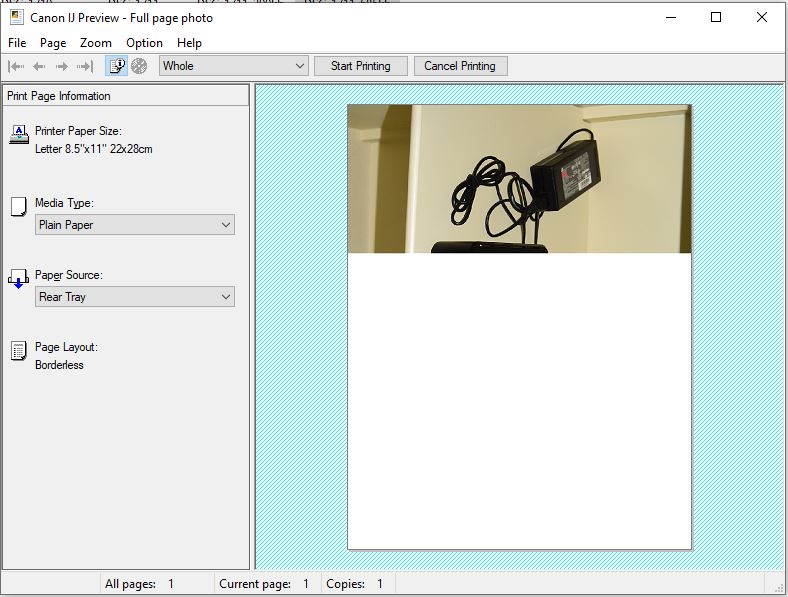The width and height of the screenshot is (788, 597).
Task: Click the Media Type paper icon
Action: coord(18,207)
